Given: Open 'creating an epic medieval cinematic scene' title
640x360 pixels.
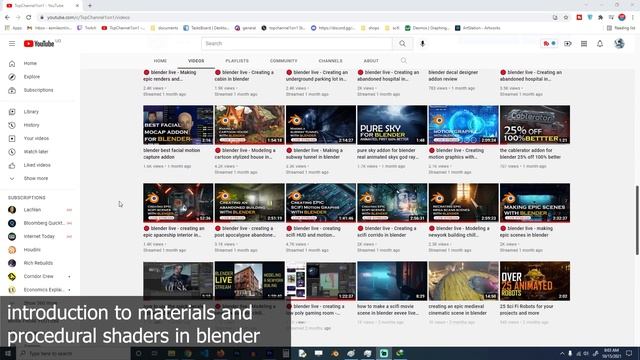Looking at the screenshot, I should (458, 310).
